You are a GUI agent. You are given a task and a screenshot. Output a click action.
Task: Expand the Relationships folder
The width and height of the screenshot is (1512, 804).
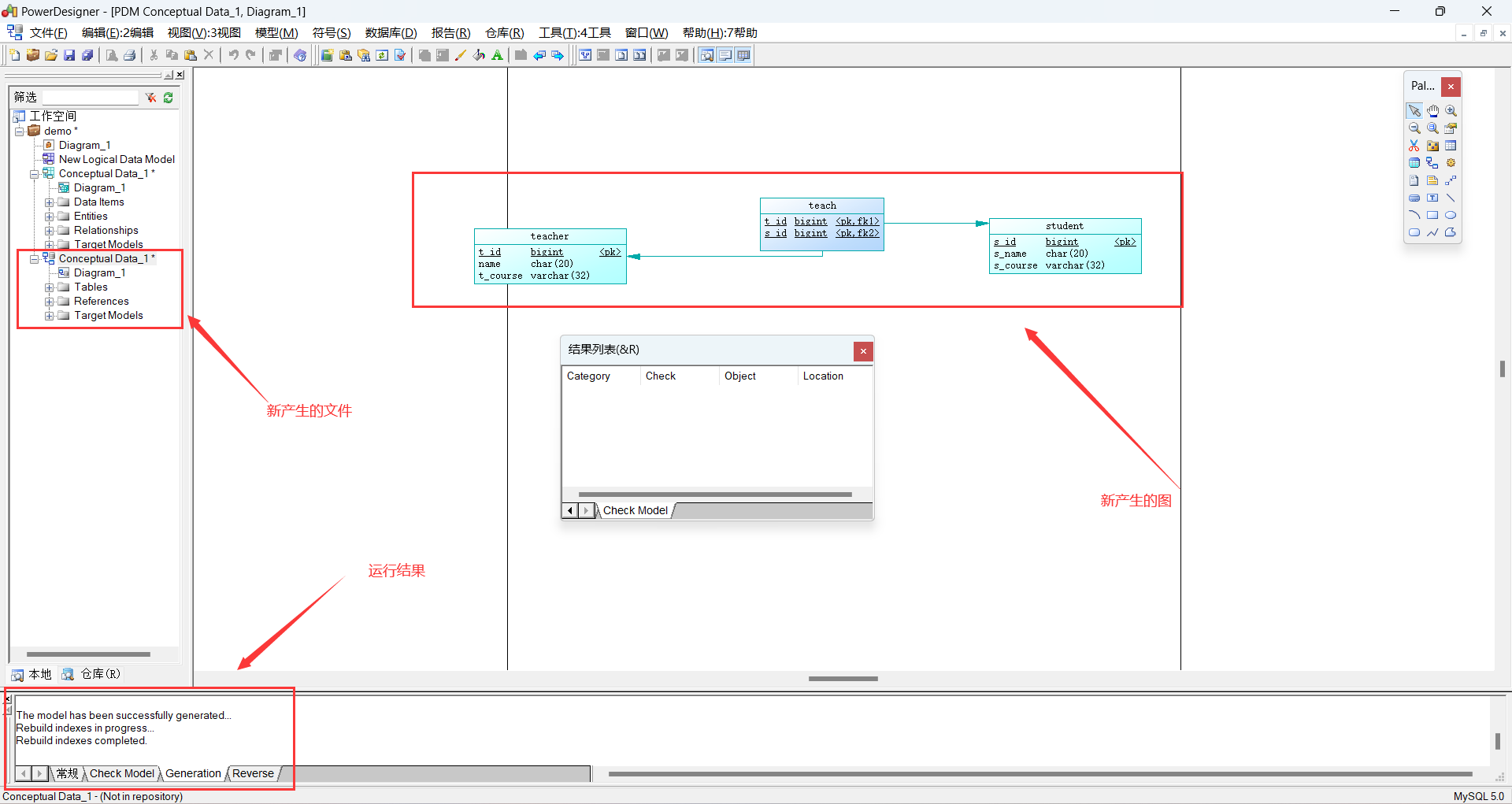coord(49,231)
